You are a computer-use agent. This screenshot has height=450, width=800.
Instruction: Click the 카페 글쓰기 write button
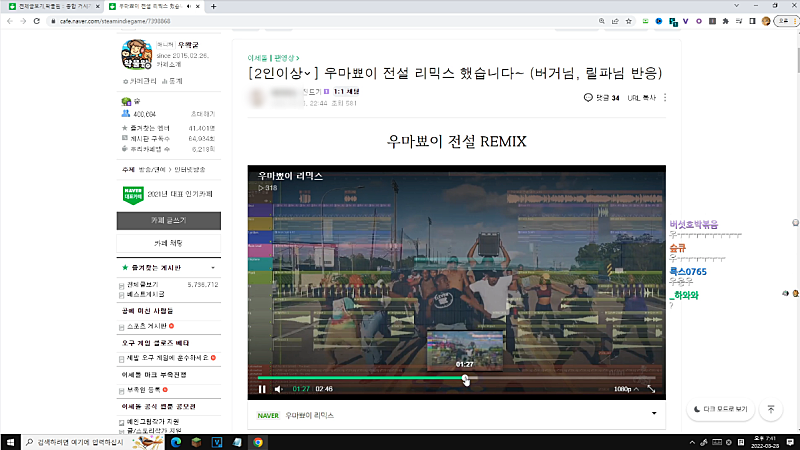click(x=169, y=220)
